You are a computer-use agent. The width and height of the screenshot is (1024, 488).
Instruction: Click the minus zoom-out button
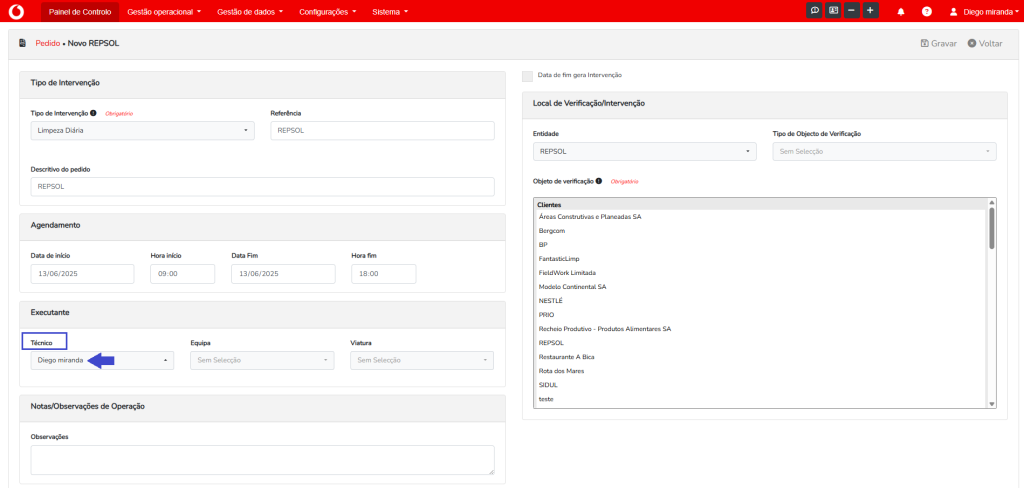852,11
